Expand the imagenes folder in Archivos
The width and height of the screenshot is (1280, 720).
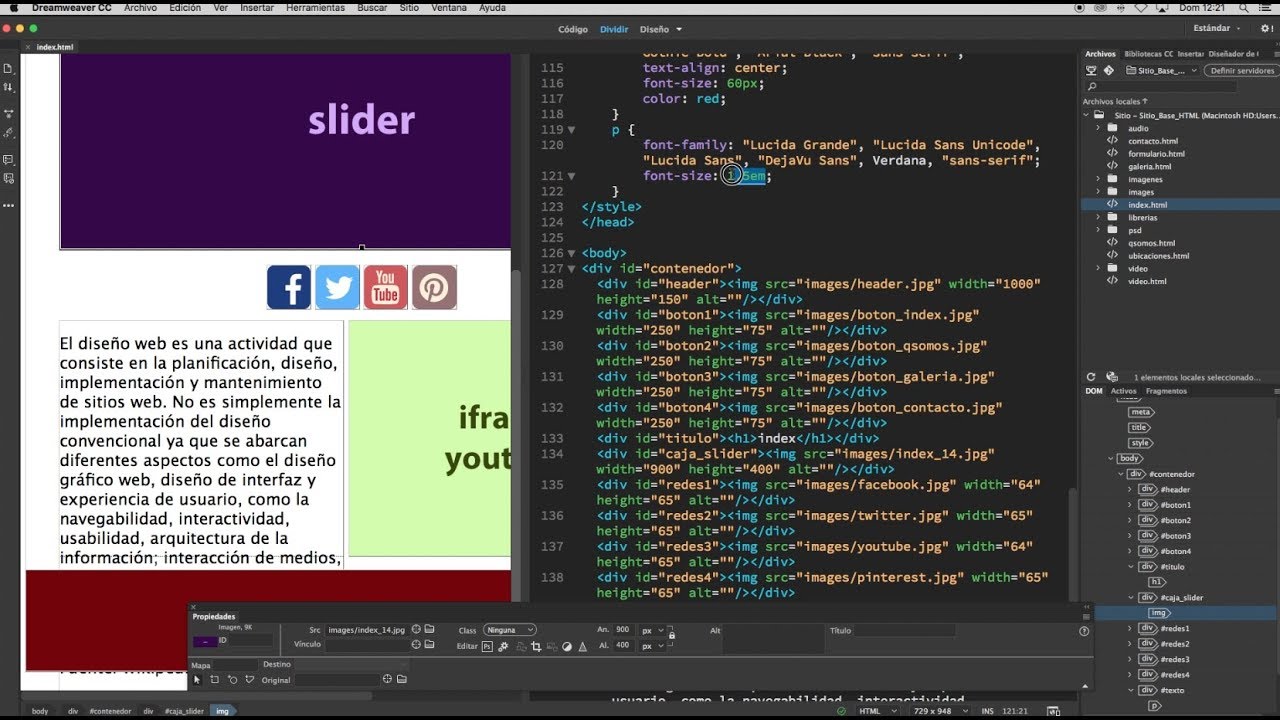pyautogui.click(x=1098, y=179)
